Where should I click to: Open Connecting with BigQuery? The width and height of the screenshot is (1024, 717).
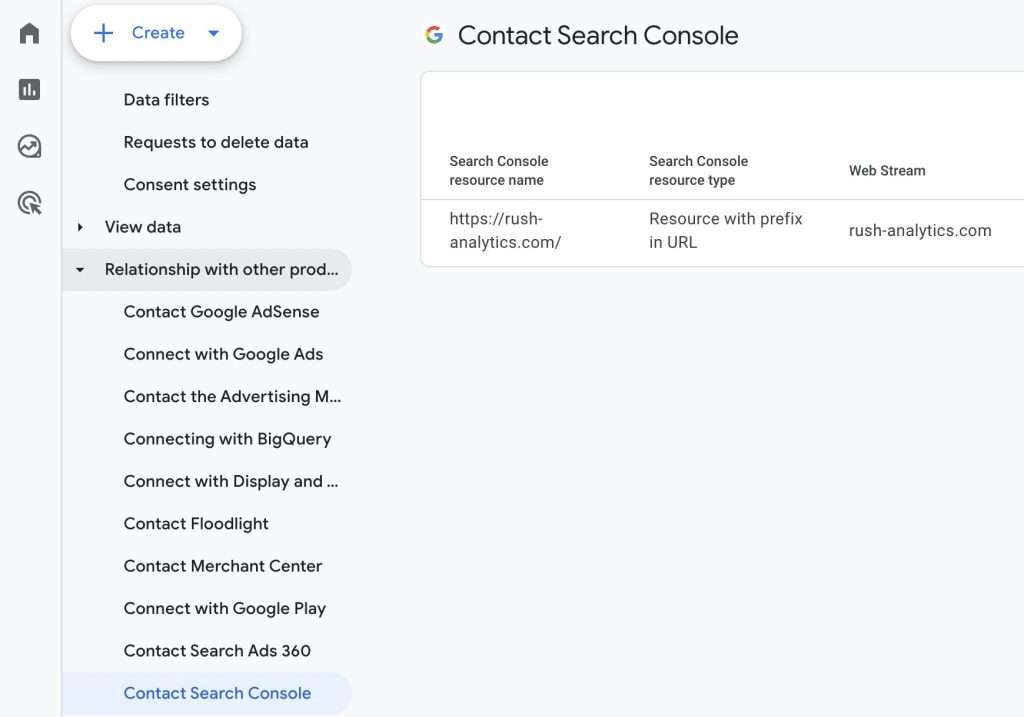[x=227, y=439]
